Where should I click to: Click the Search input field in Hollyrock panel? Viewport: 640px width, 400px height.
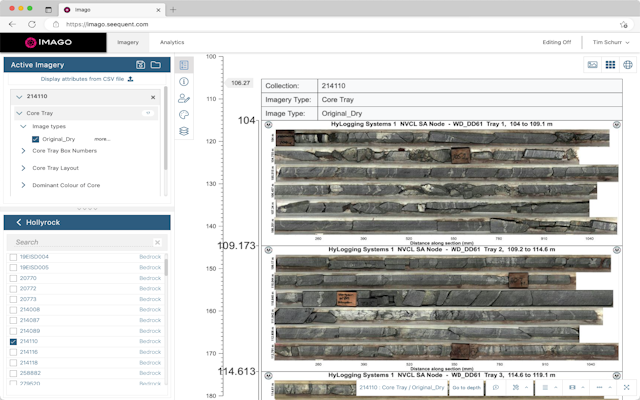point(80,242)
